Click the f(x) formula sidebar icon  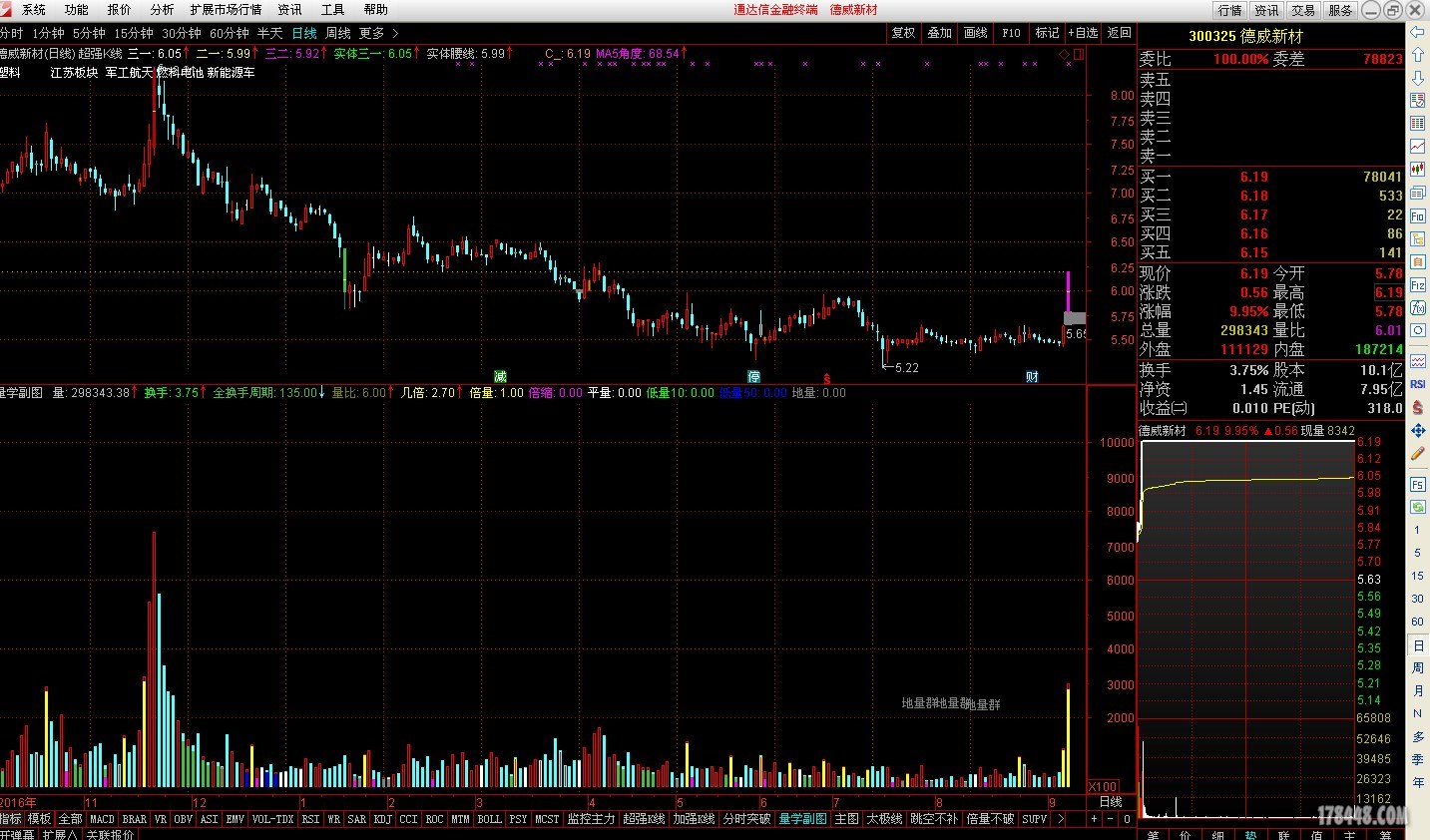click(1418, 308)
